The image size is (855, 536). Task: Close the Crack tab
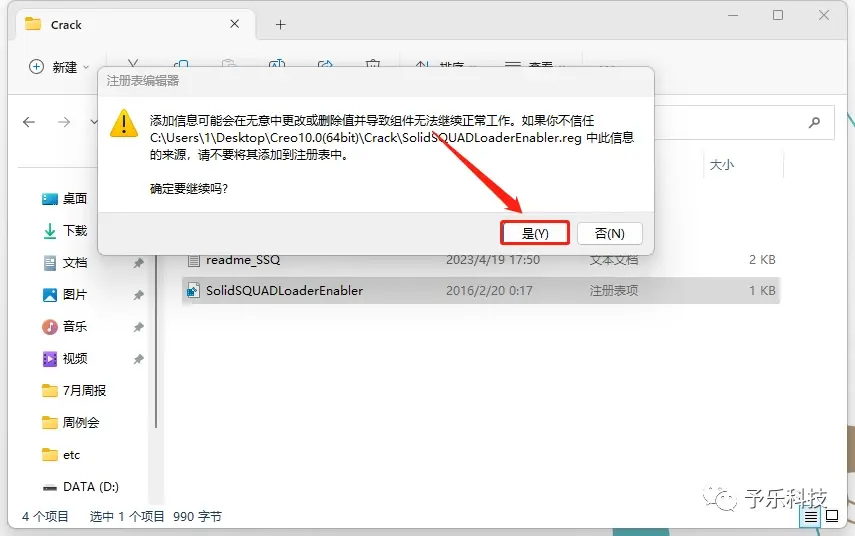[234, 24]
